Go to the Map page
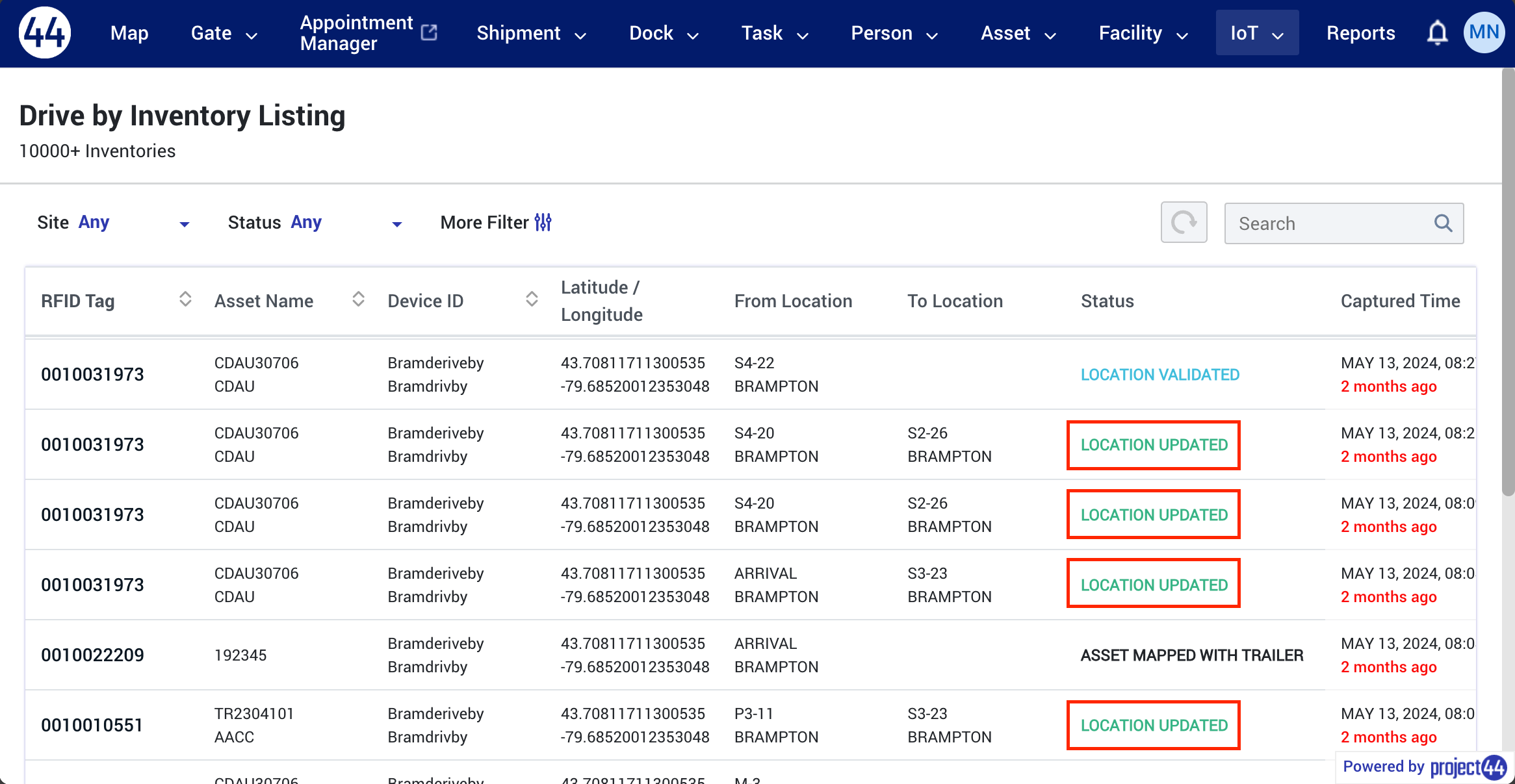The width and height of the screenshot is (1515, 784). pos(129,33)
